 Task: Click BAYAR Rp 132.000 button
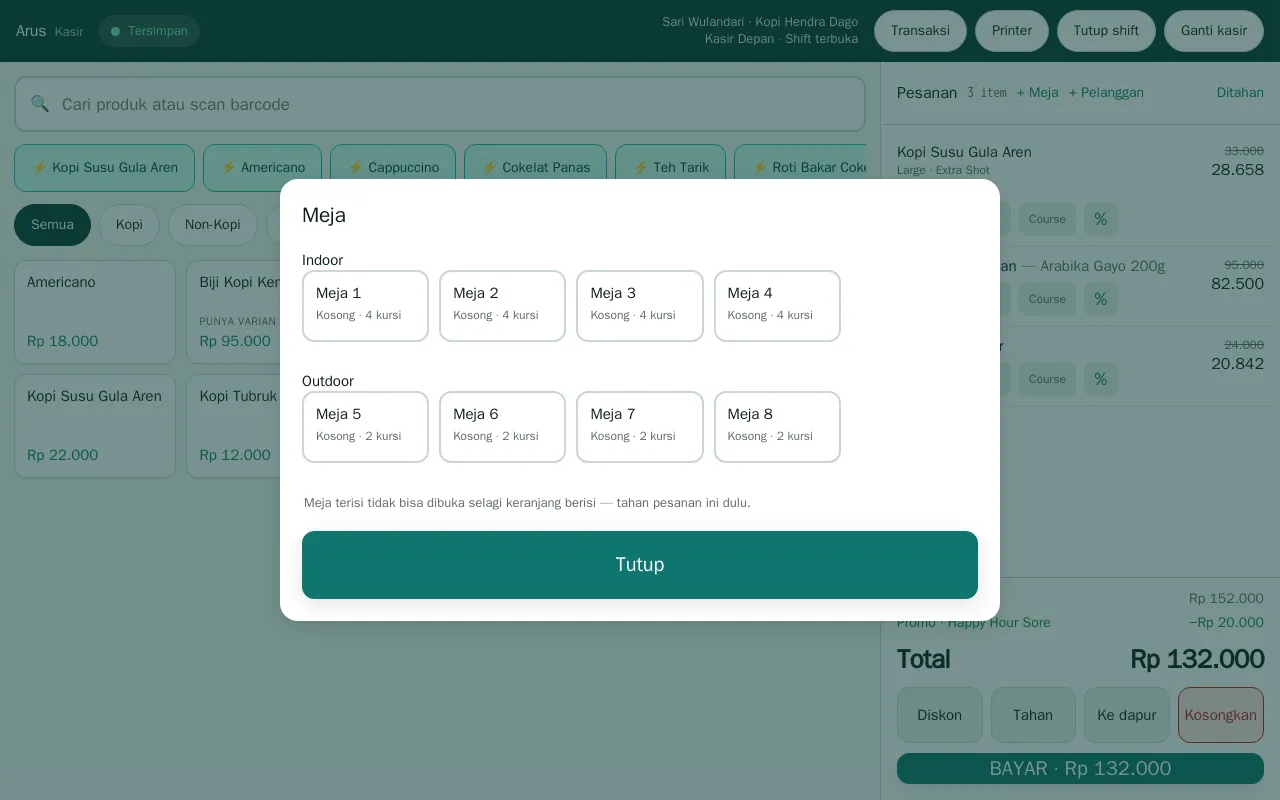[1080, 769]
